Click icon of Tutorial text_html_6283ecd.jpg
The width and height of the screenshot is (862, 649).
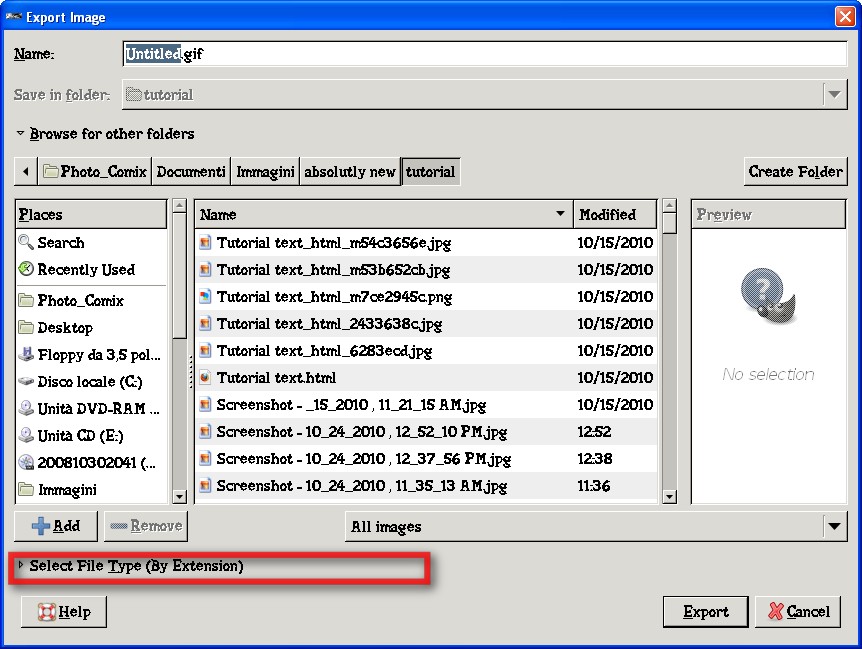pos(205,350)
